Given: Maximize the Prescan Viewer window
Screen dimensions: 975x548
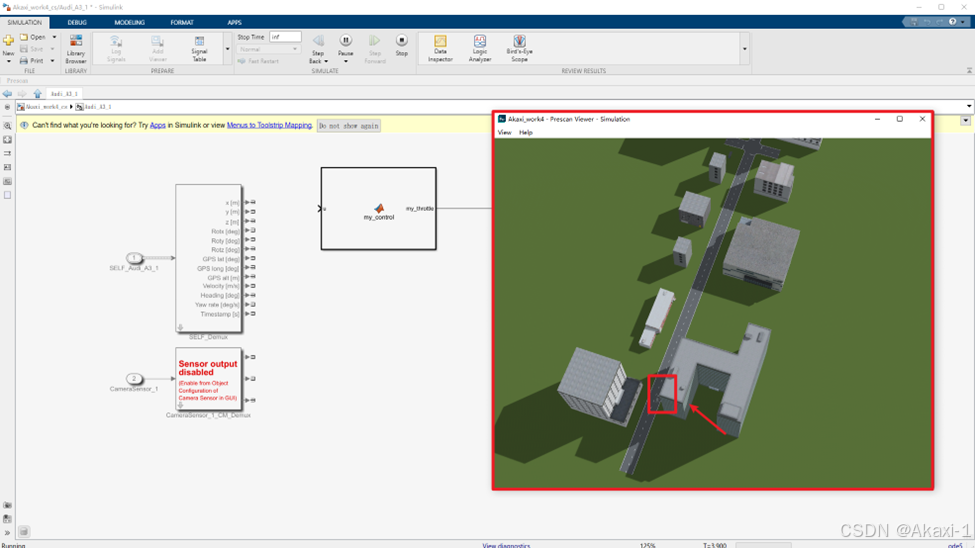Looking at the screenshot, I should [x=900, y=119].
